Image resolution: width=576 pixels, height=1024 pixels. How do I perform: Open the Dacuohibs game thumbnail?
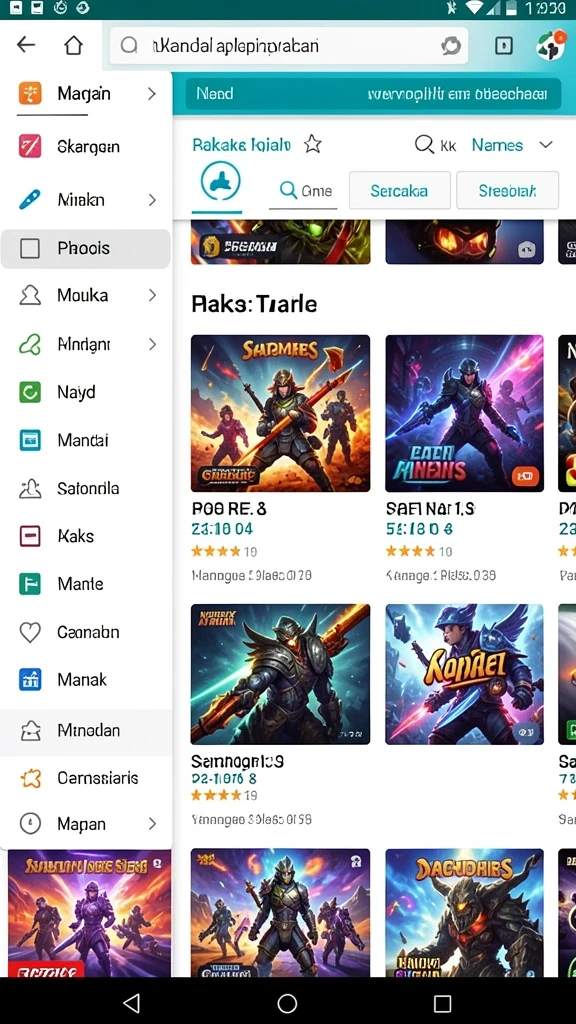(464, 913)
